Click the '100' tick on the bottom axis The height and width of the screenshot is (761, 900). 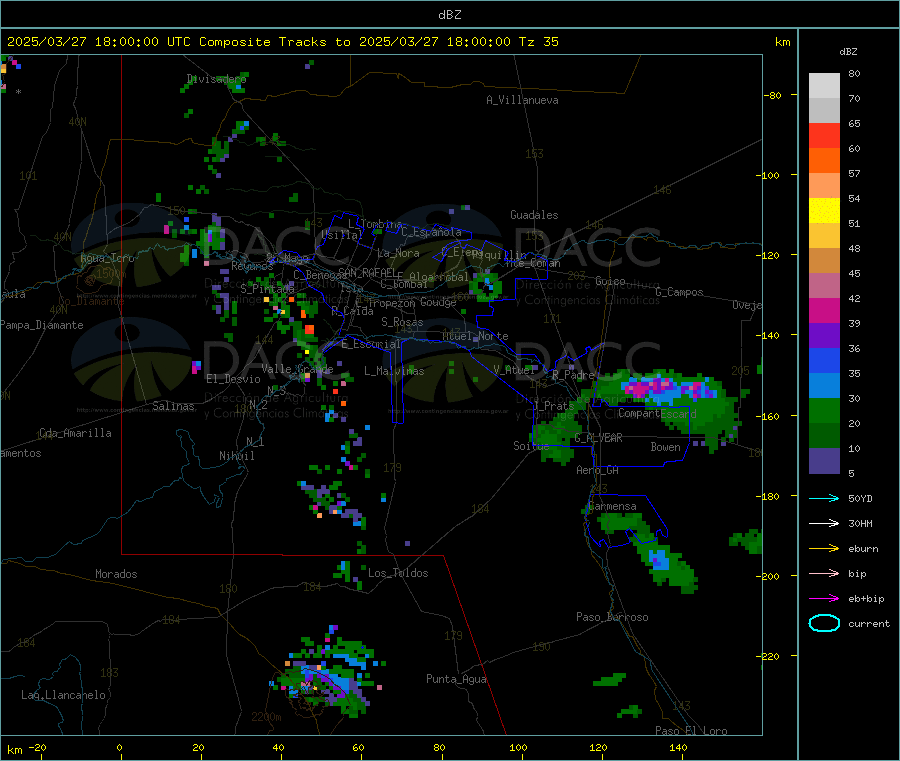pos(518,747)
